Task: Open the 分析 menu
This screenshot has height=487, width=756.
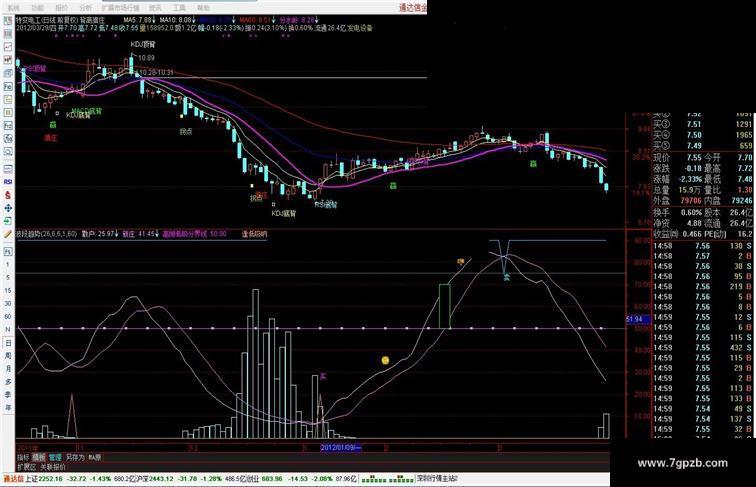Action: pyautogui.click(x=85, y=8)
